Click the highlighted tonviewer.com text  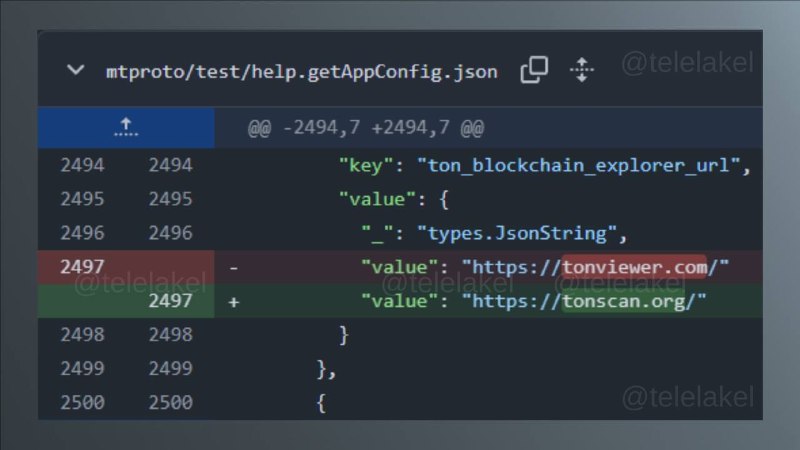[x=634, y=267]
